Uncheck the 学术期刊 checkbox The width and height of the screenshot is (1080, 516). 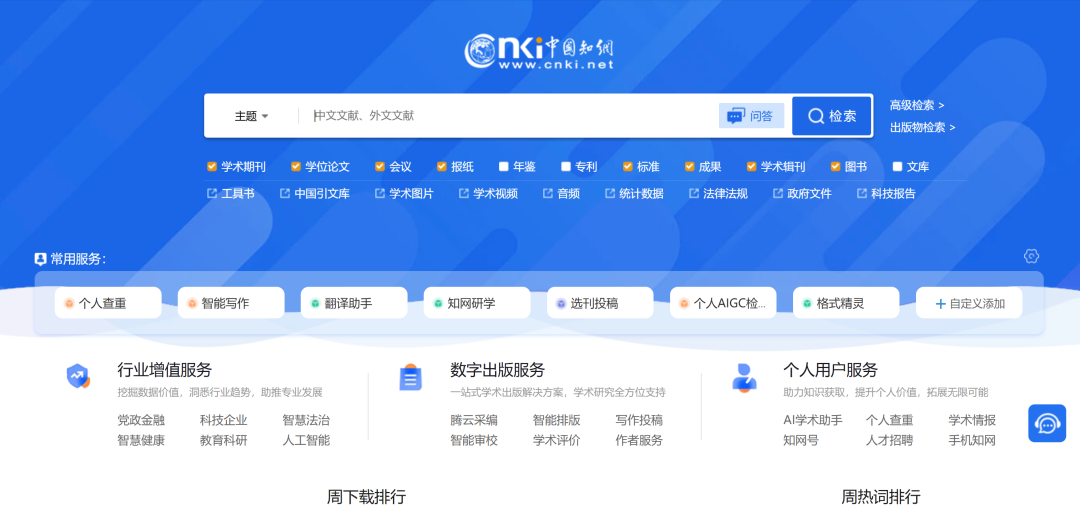click(212, 167)
